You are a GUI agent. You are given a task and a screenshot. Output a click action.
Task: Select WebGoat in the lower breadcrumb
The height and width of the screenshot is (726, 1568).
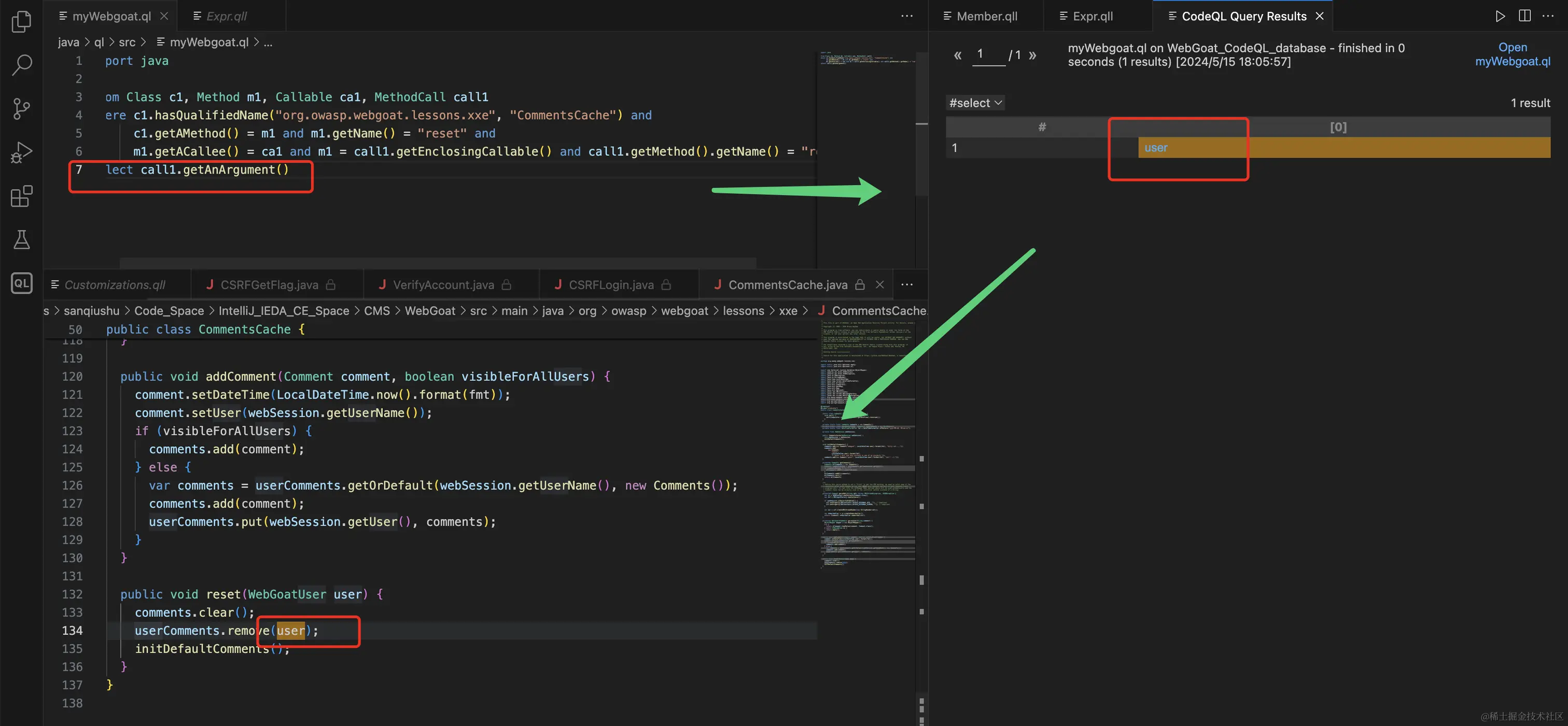tap(430, 311)
